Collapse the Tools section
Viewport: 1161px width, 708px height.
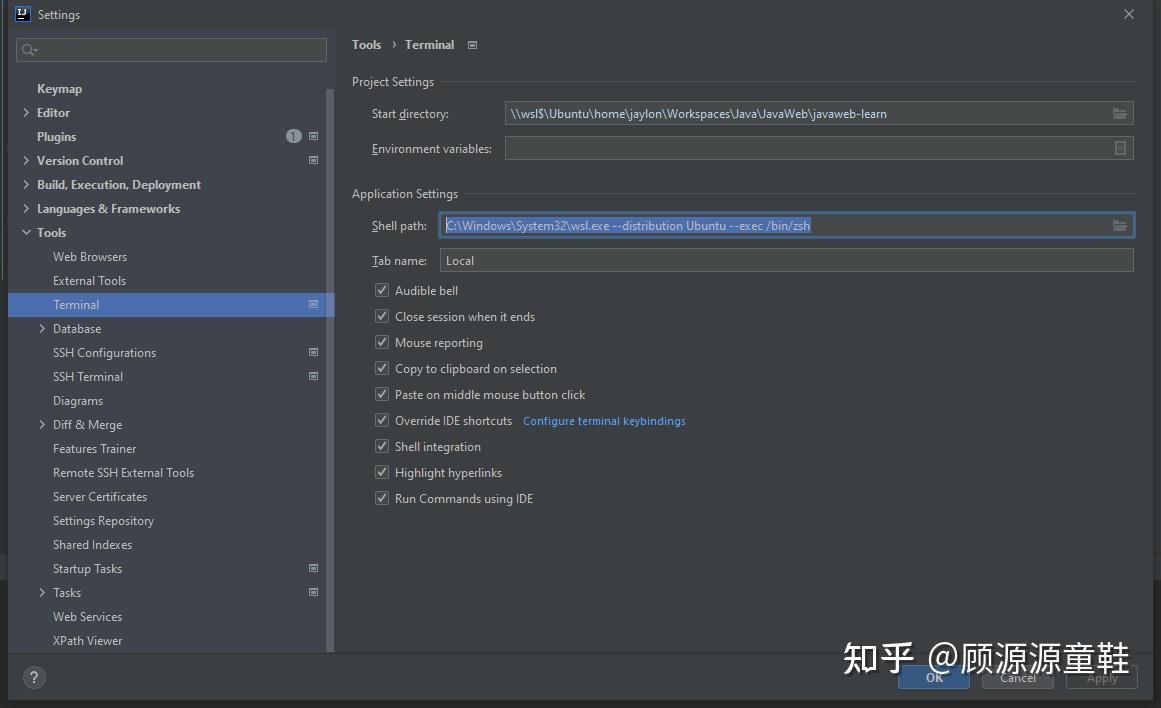tap(26, 232)
